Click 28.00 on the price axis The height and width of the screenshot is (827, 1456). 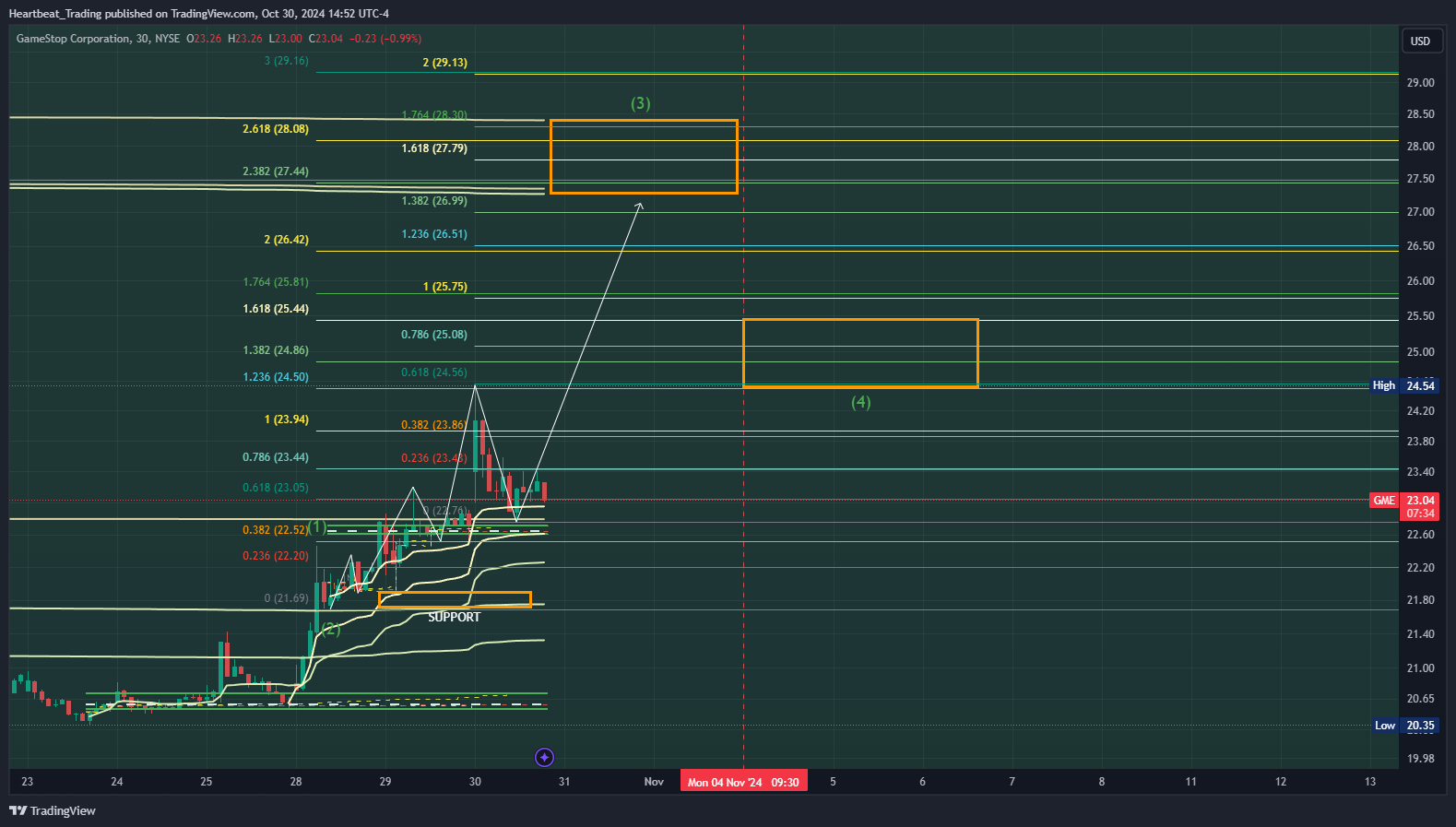point(1420,147)
